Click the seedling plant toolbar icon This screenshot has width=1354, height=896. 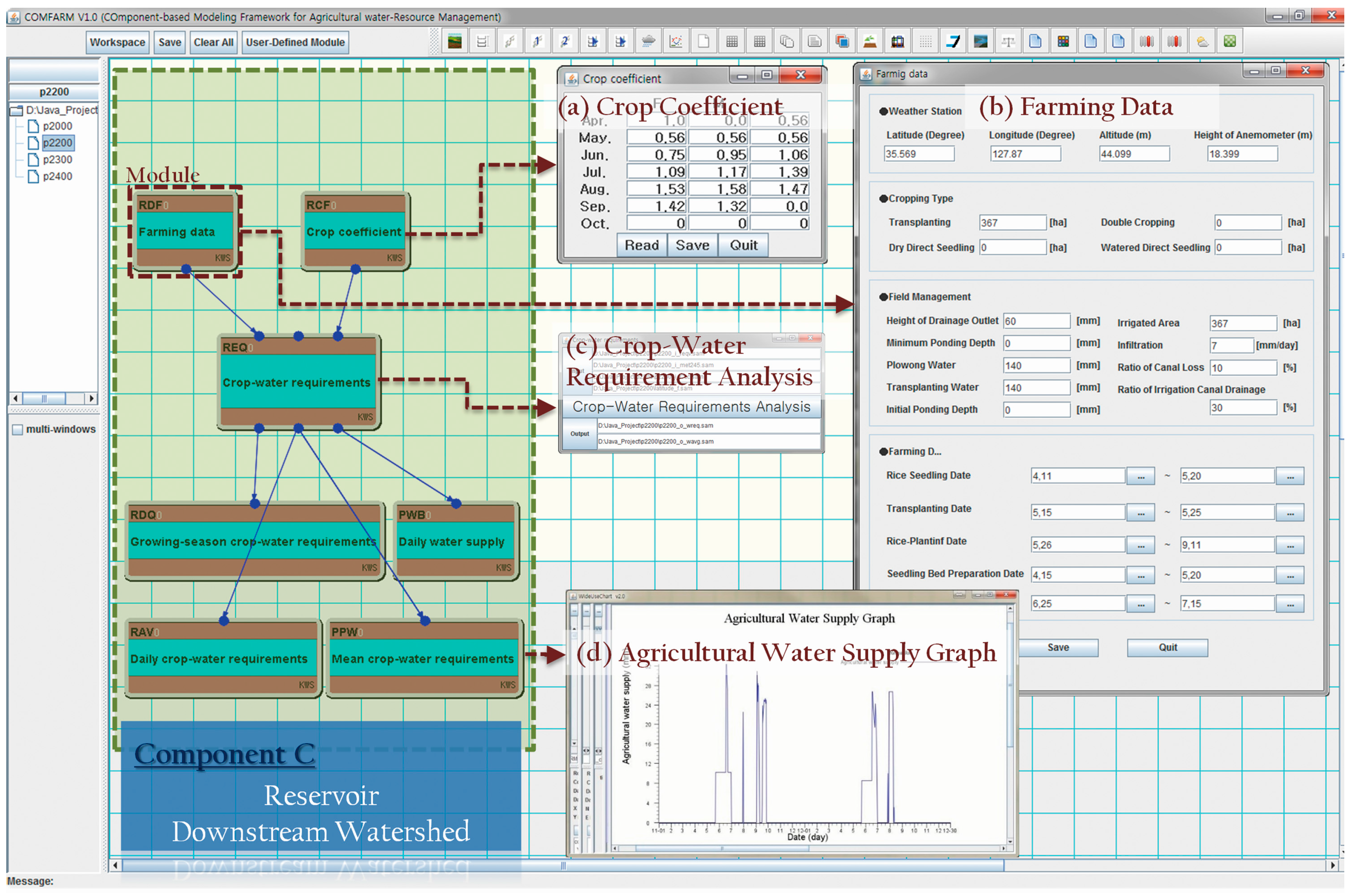pos(869,42)
